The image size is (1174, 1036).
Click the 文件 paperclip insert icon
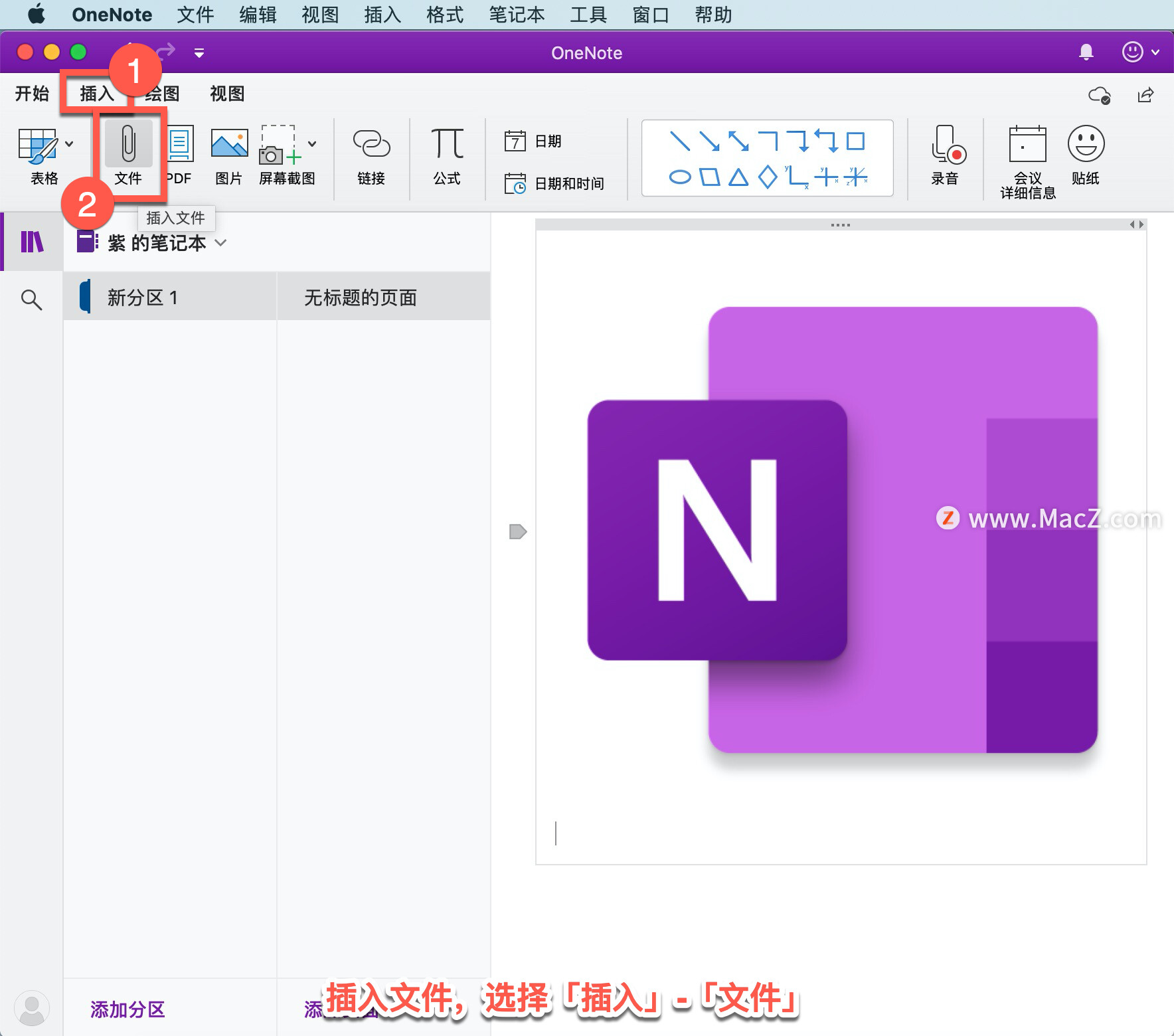128,143
